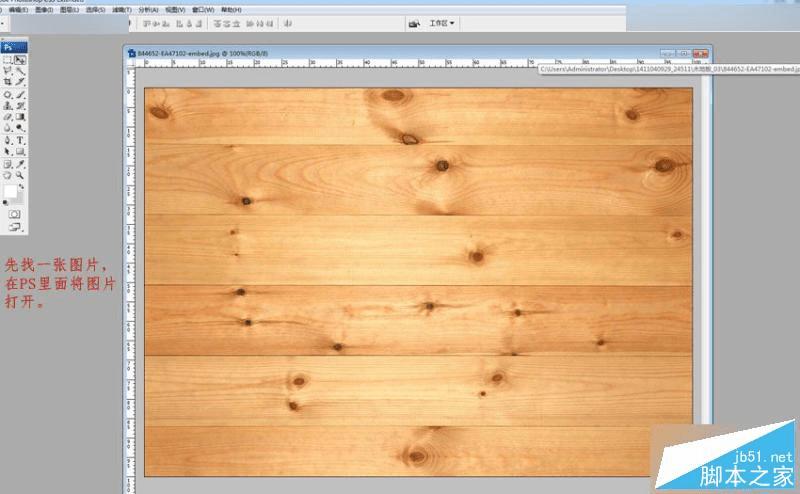This screenshot has height=494, width=800.
Task: Select the History Brush tool
Action: point(20,106)
